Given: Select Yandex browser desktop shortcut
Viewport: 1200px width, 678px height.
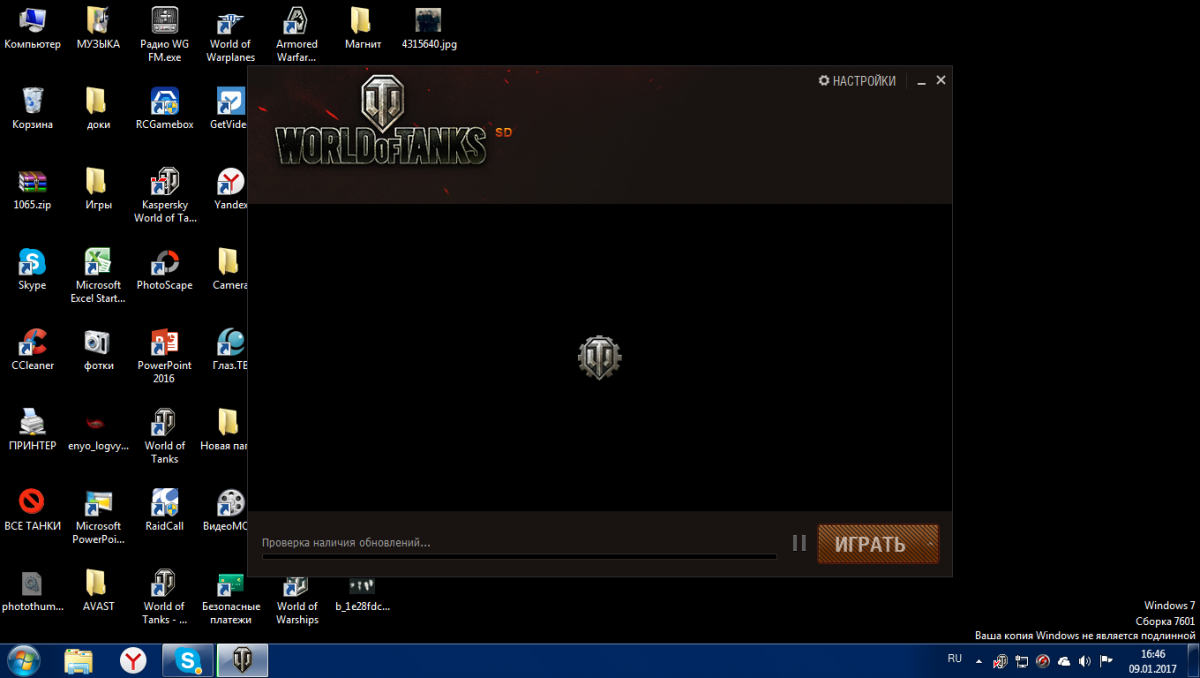Looking at the screenshot, I should (230, 188).
